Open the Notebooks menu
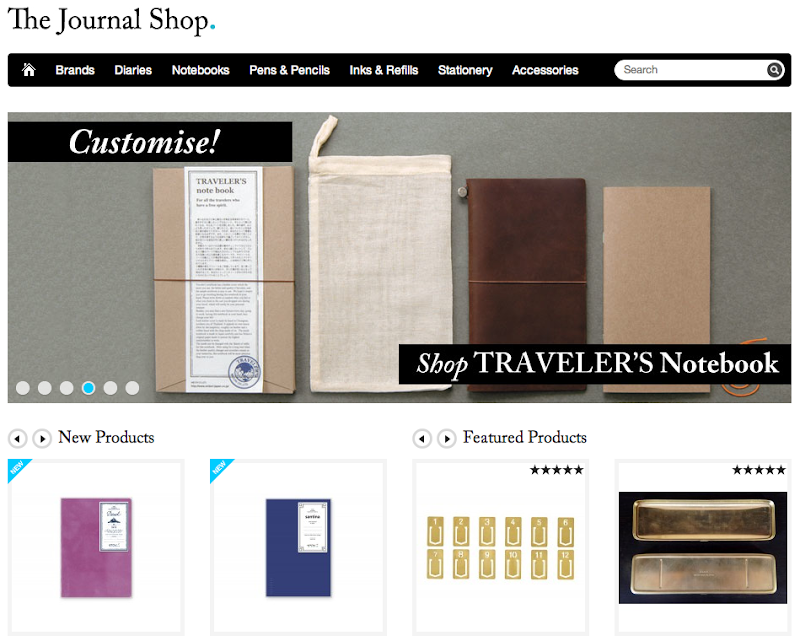 point(201,70)
